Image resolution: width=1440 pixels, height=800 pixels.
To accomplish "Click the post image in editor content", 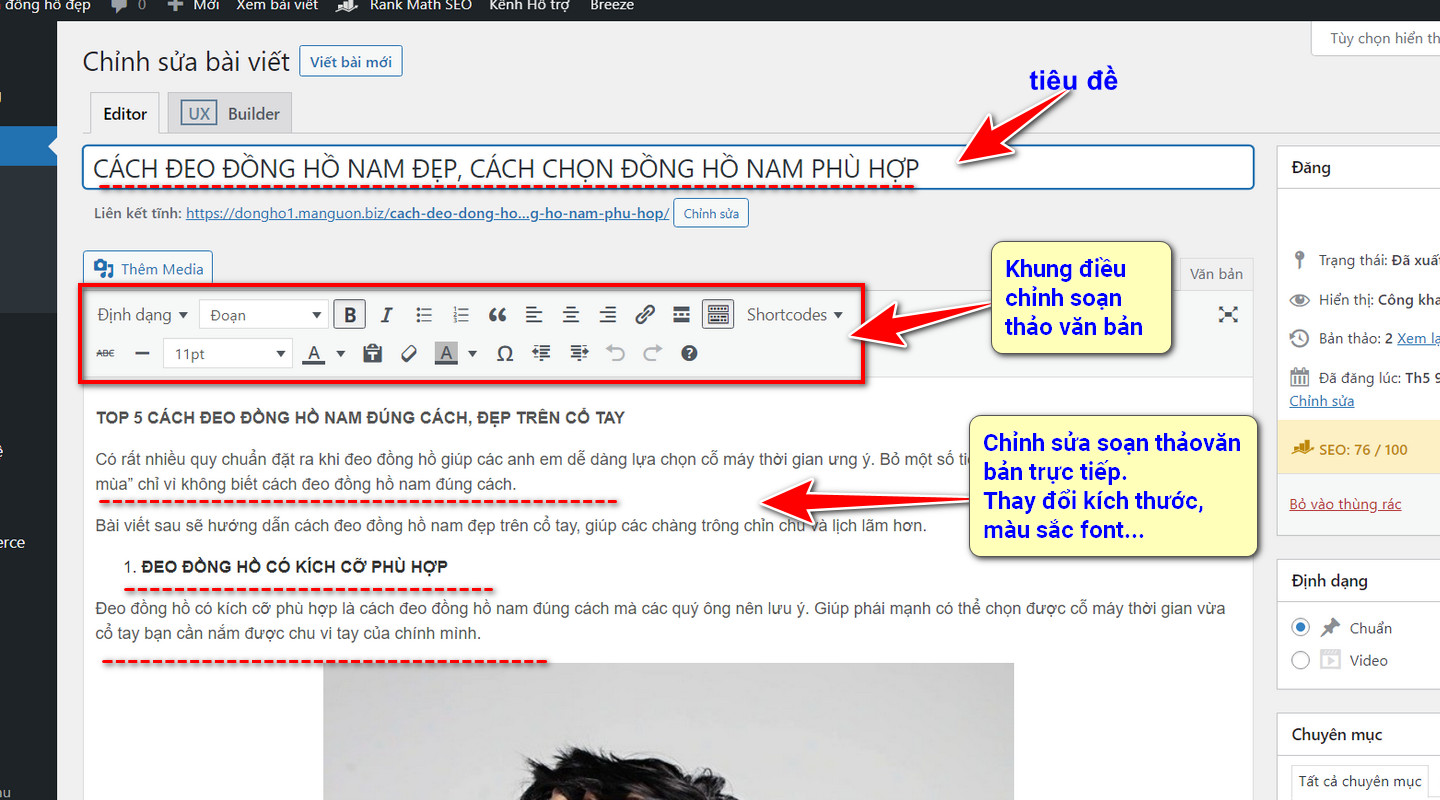I will (x=668, y=731).
